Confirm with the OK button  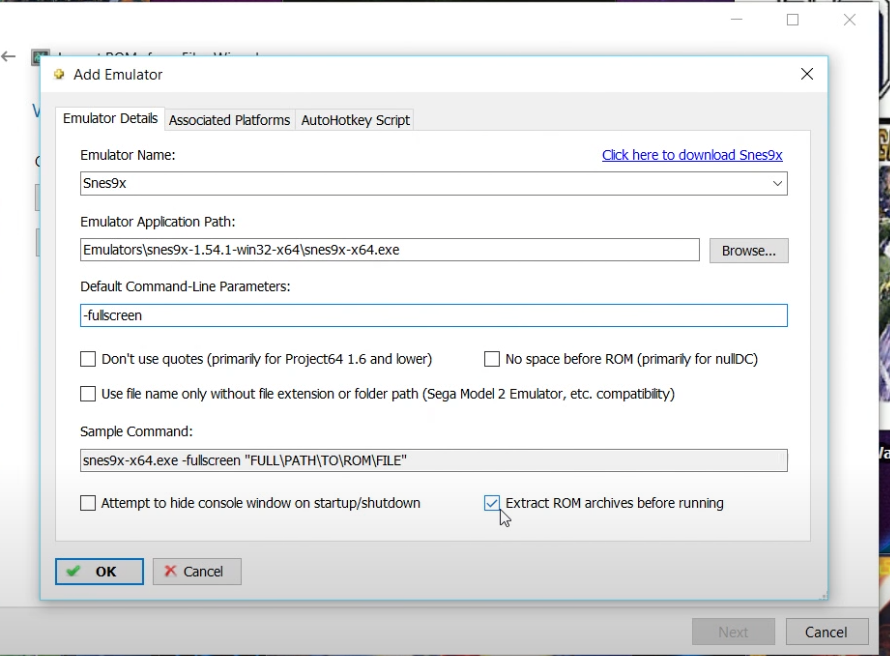(x=99, y=571)
